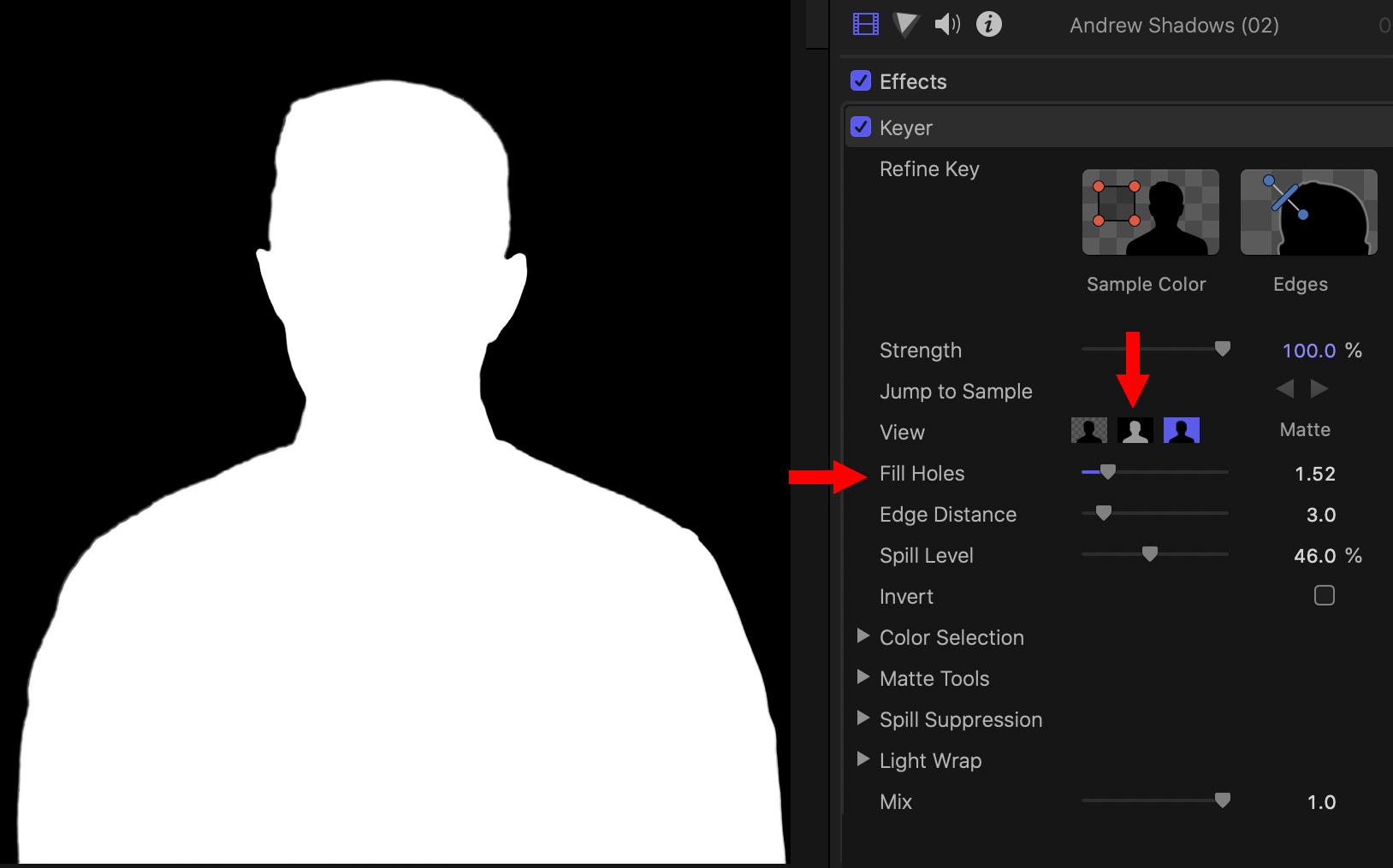
Task: Open the Audio inspector speaker icon
Action: click(x=946, y=25)
